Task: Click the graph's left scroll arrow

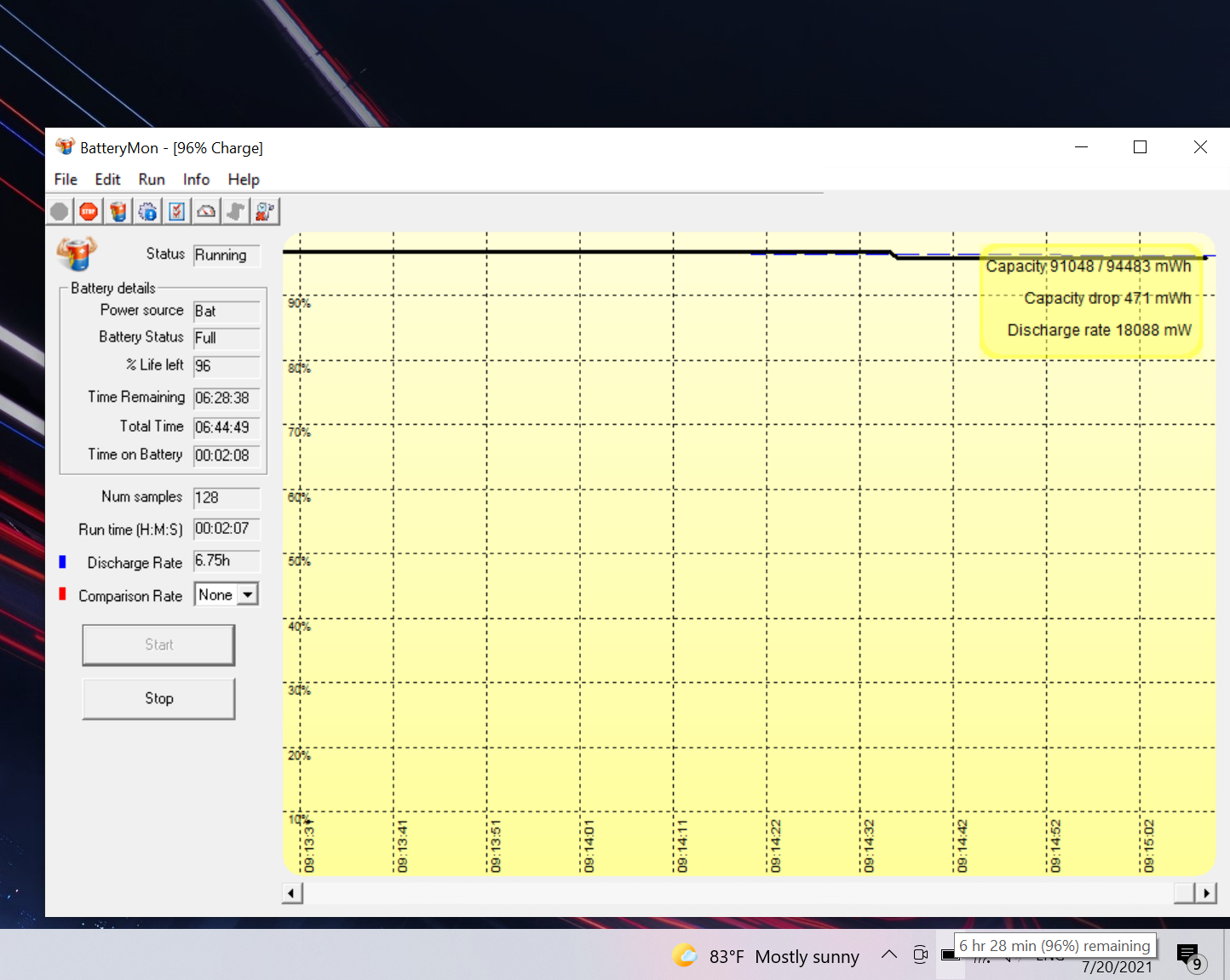Action: tap(292, 893)
